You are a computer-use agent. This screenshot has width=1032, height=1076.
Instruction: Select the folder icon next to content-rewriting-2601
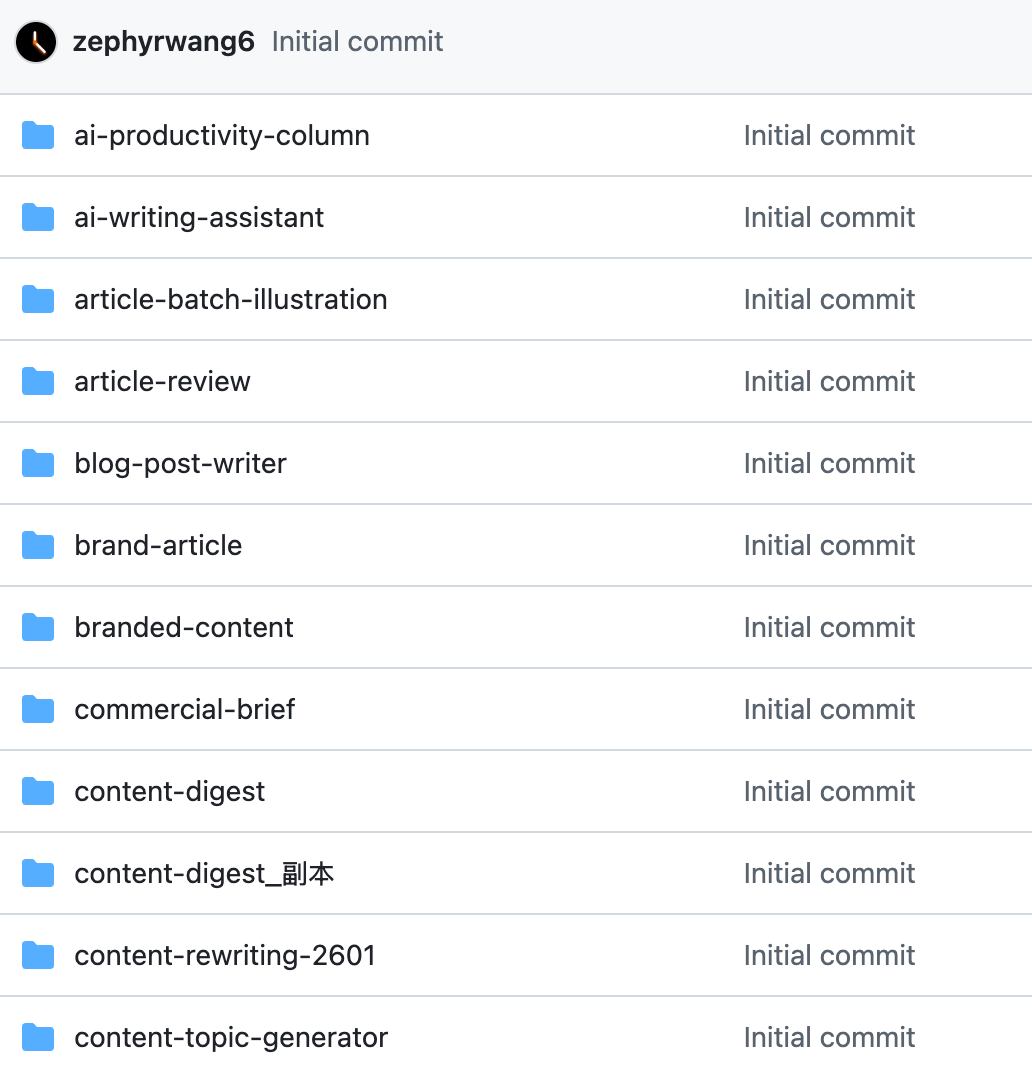37,955
